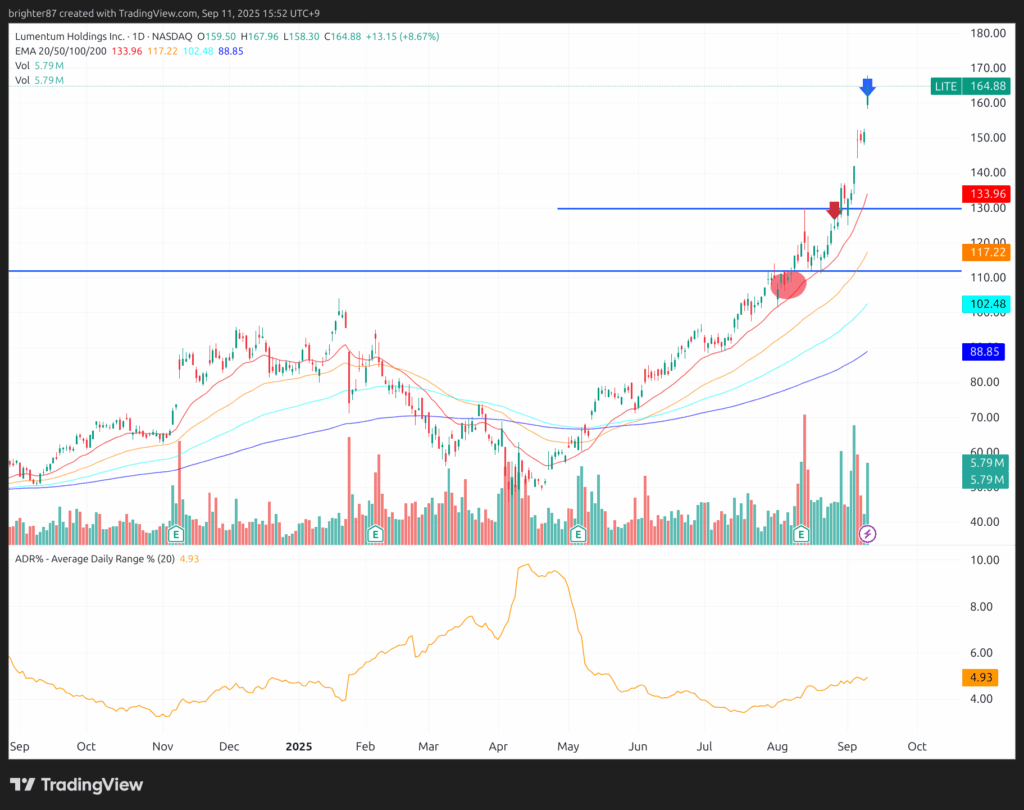
Task: Open the earnings marker near May
Action: tap(578, 534)
